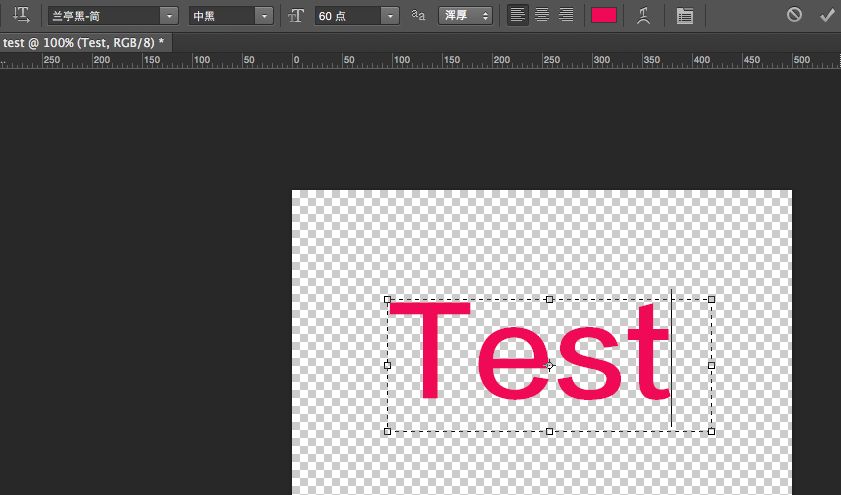The height and width of the screenshot is (495, 841).
Task: Open the font style dropdown
Action: tap(264, 16)
